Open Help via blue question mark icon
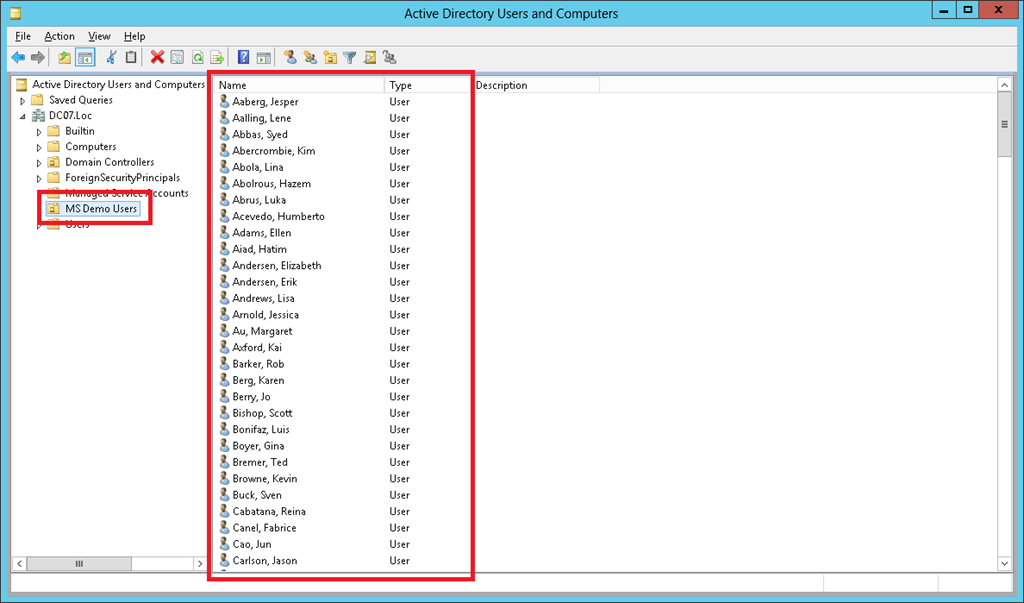Screen dimensions: 1024x603 point(243,58)
